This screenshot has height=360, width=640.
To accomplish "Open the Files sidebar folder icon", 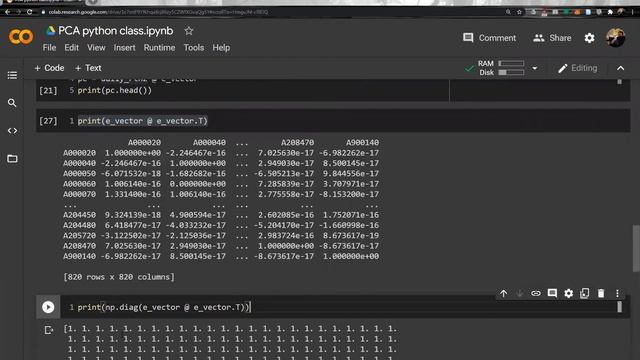I will pos(12,158).
